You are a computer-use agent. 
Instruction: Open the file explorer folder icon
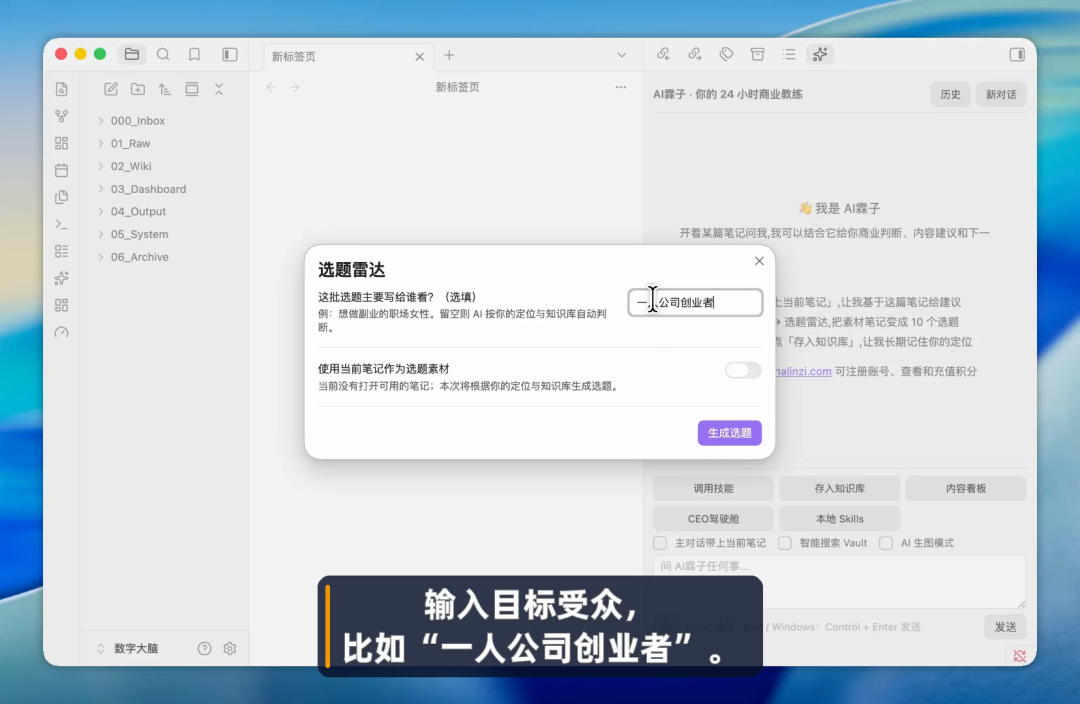tap(132, 54)
